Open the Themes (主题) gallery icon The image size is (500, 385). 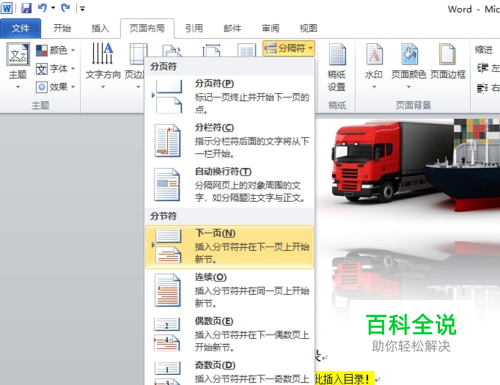click(18, 54)
